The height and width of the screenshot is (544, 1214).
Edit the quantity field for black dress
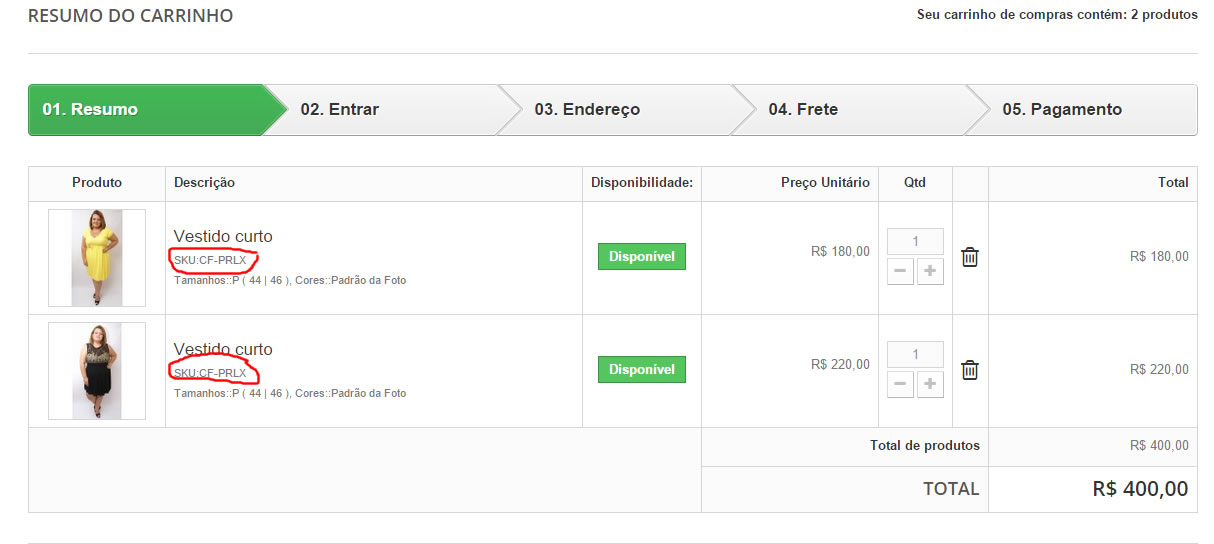(x=915, y=355)
